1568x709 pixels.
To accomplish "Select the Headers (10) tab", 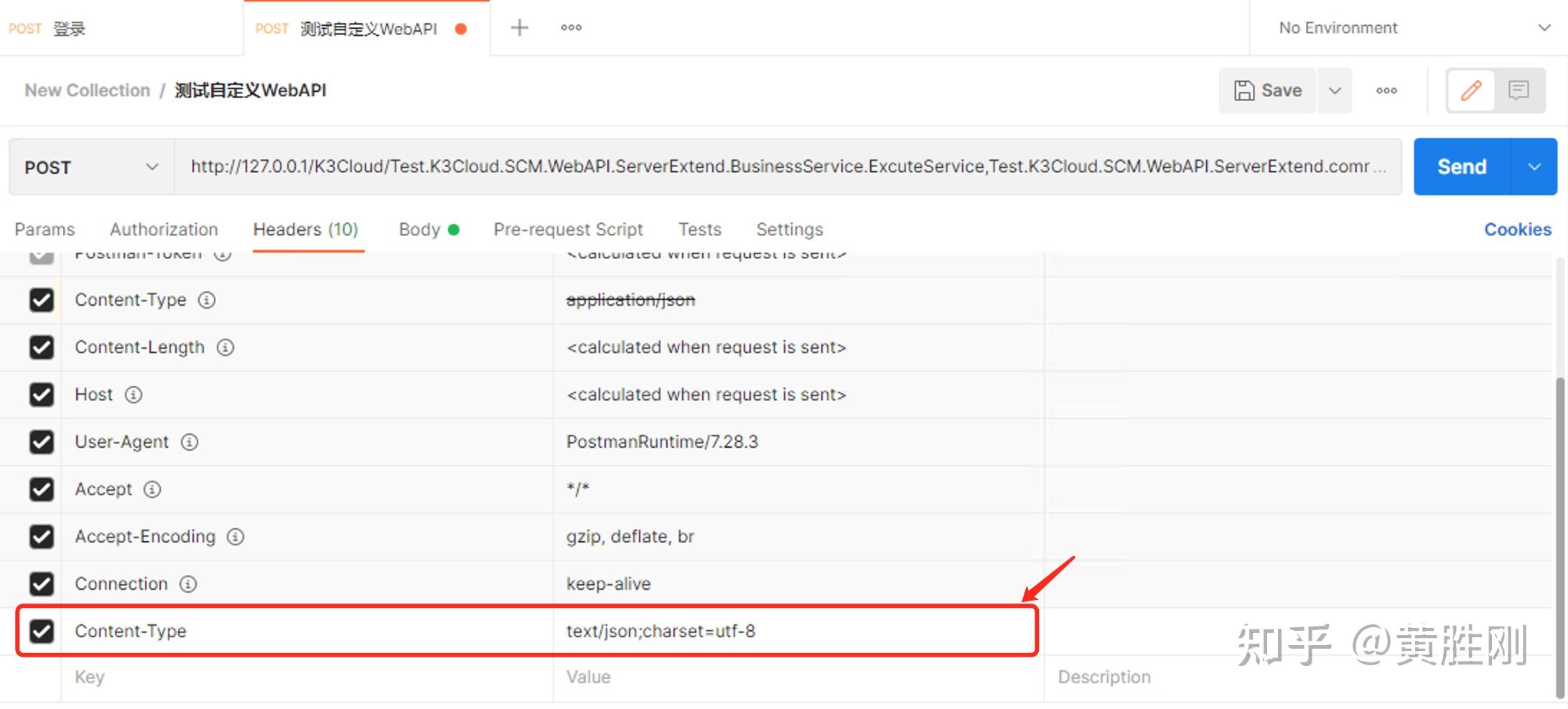I will 306,230.
